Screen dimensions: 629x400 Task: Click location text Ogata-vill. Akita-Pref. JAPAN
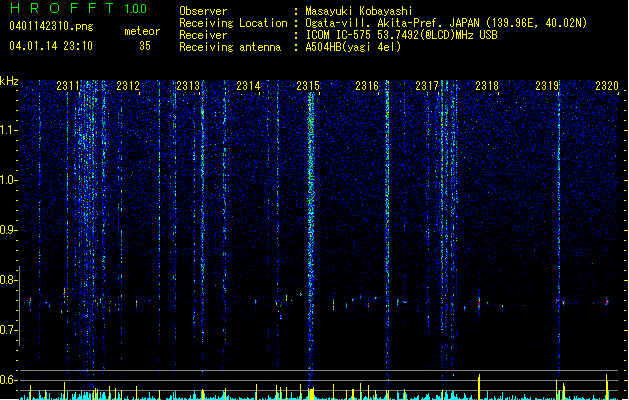pyautogui.click(x=393, y=23)
